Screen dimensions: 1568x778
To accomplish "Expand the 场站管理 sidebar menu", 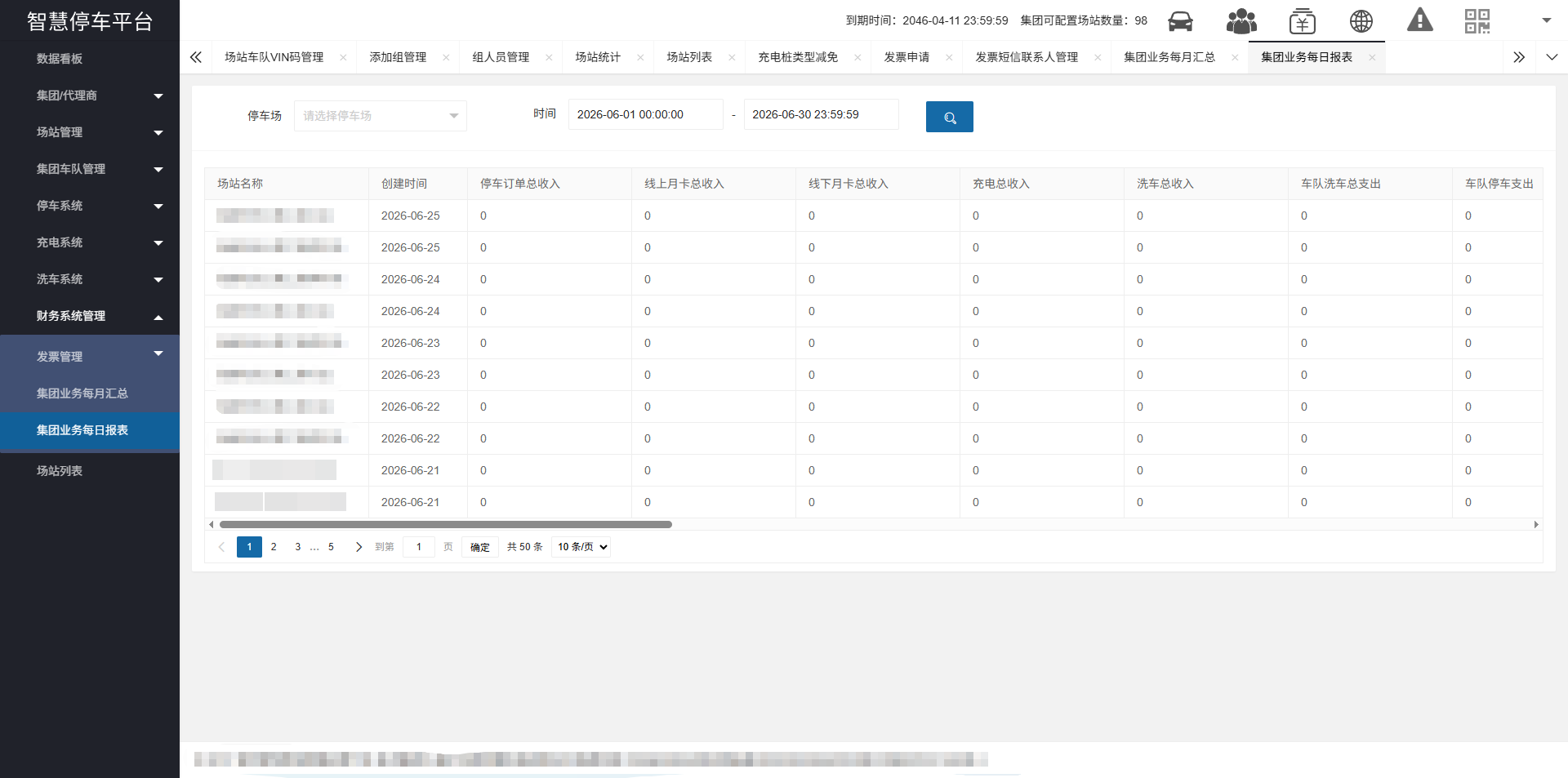I will [90, 132].
